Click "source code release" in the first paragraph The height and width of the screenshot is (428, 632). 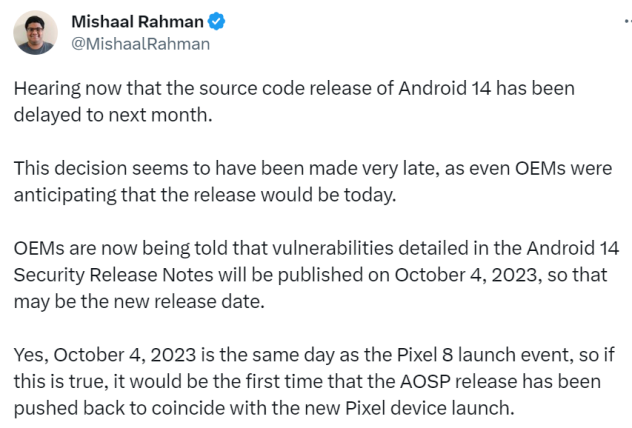[242, 89]
